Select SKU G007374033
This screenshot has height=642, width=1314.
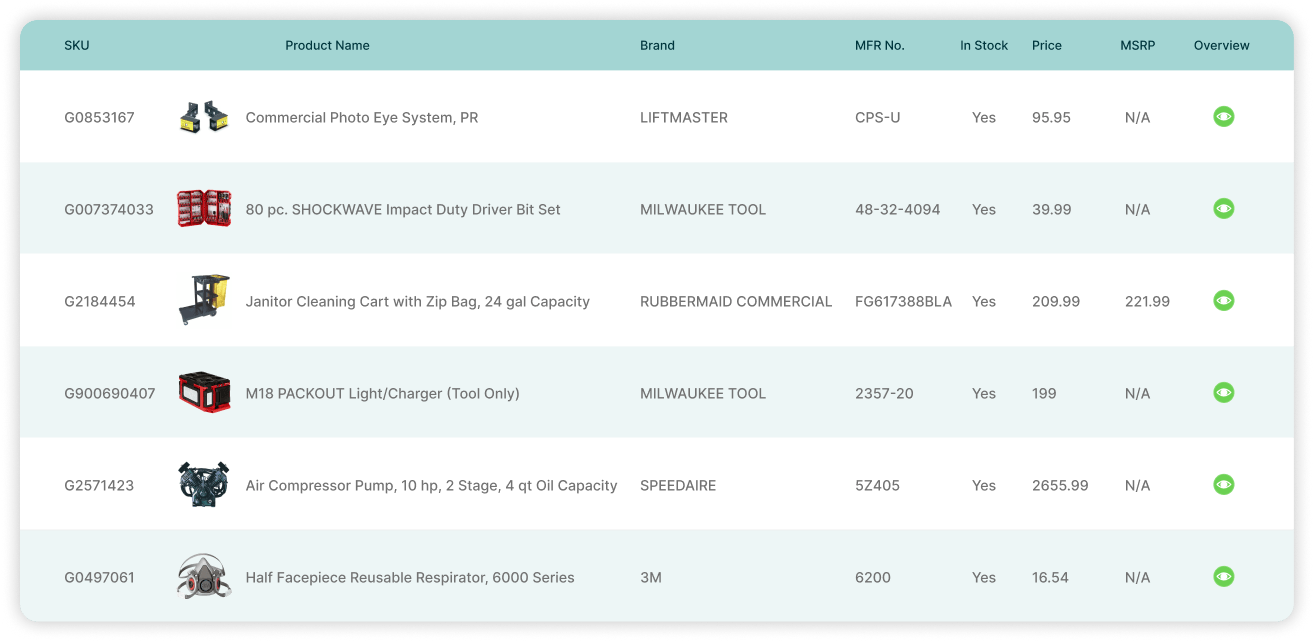coord(109,209)
